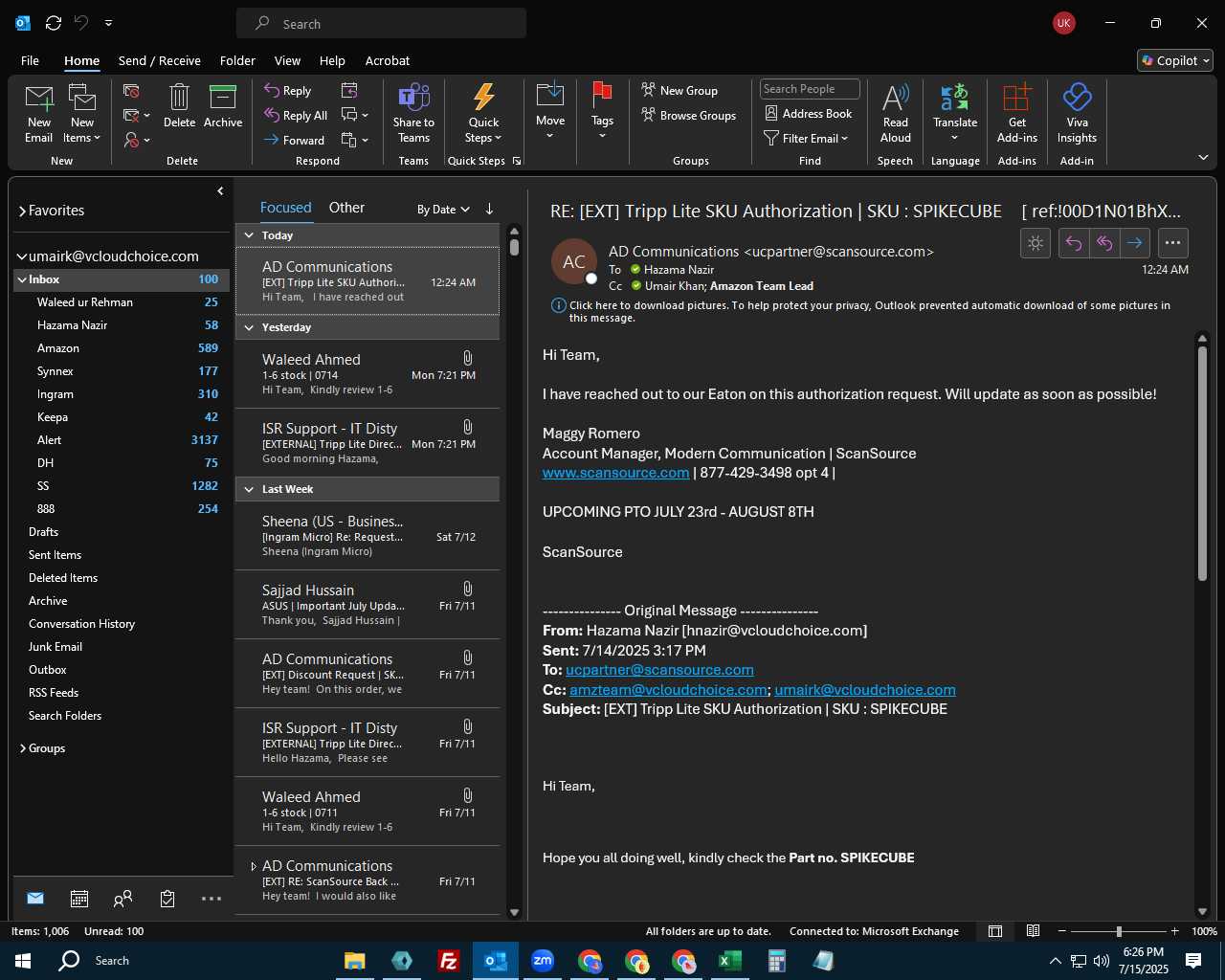Image resolution: width=1225 pixels, height=980 pixels.
Task: Switch to Normal view layout button
Action: pyautogui.click(x=995, y=931)
